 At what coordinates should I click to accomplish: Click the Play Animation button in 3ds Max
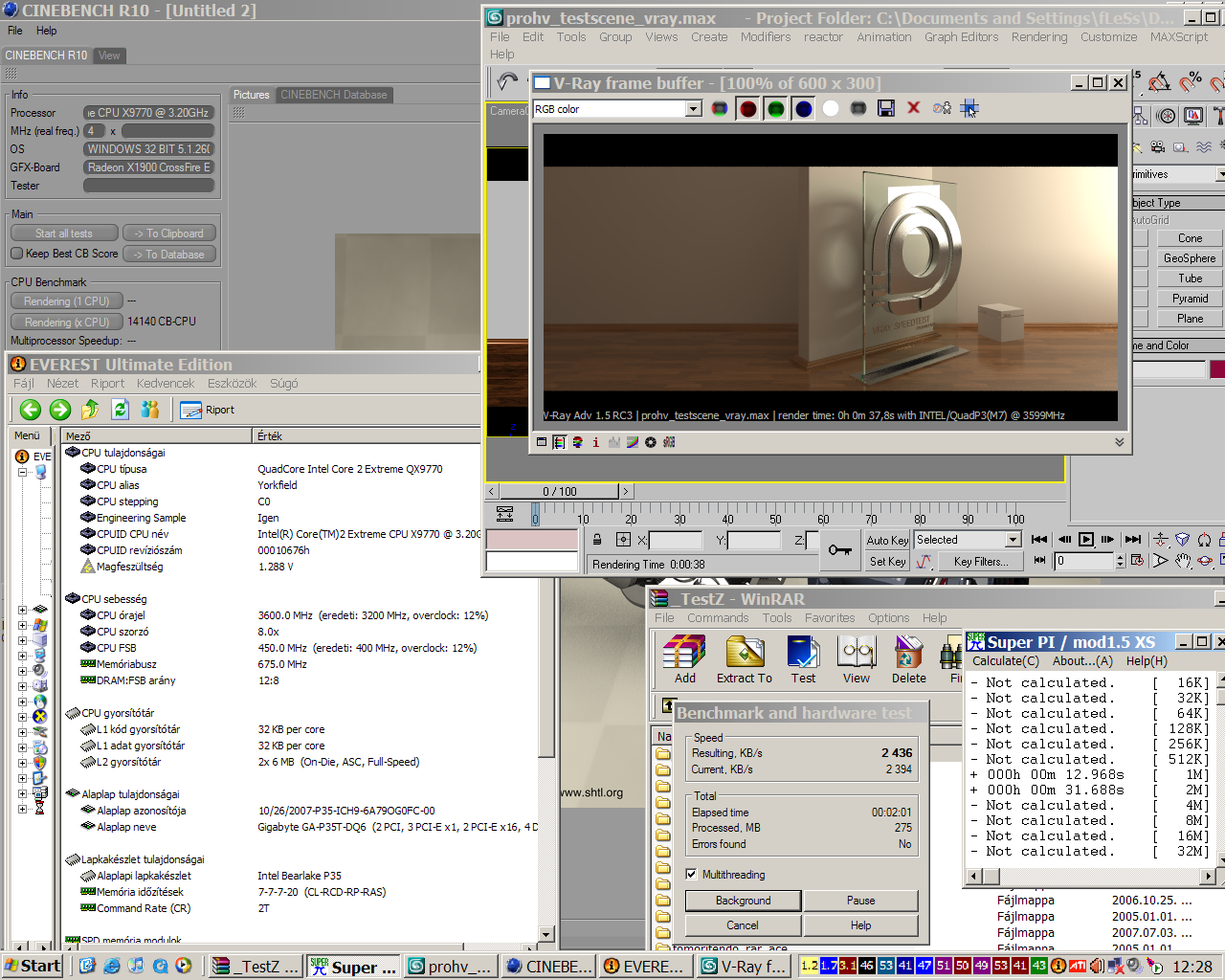[x=1086, y=540]
